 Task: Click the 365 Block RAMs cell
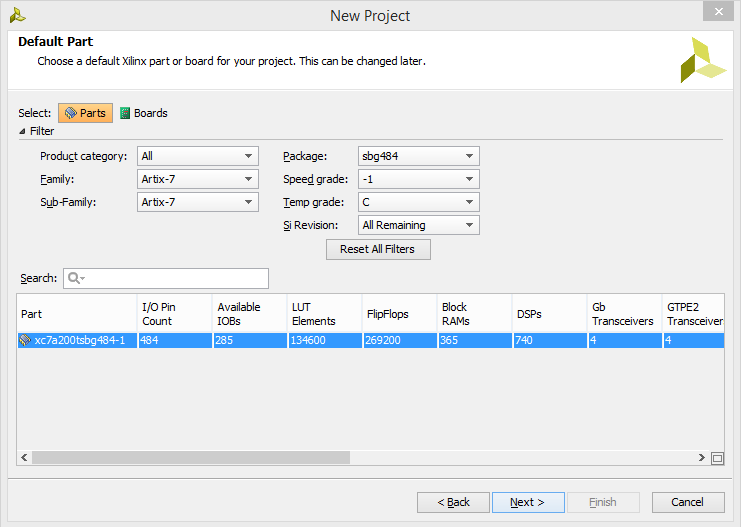click(475, 340)
